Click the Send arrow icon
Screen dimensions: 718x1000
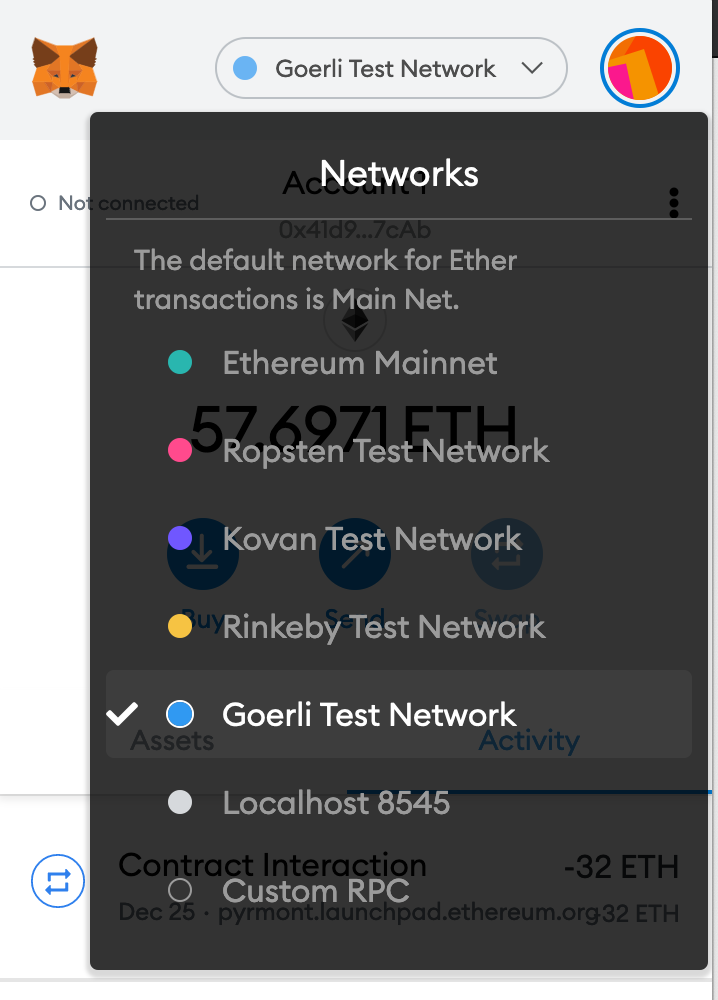click(355, 554)
